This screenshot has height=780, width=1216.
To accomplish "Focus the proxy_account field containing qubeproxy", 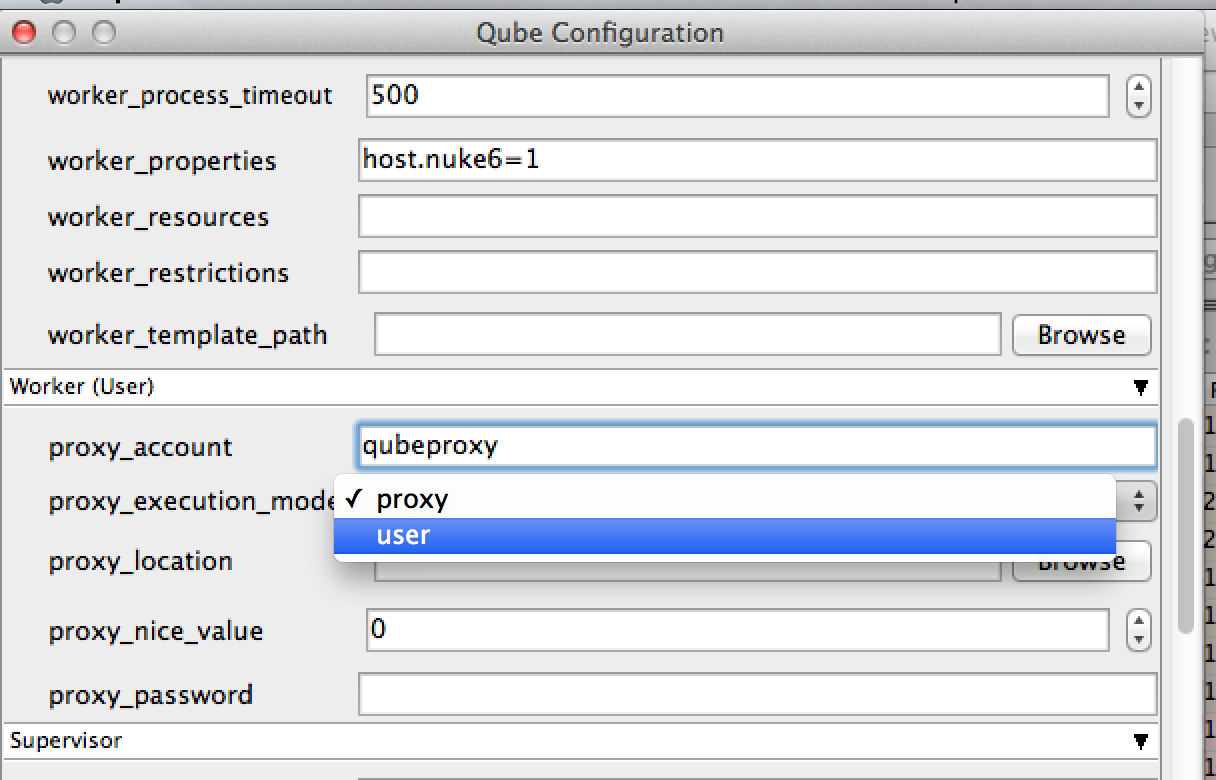I will [757, 446].
